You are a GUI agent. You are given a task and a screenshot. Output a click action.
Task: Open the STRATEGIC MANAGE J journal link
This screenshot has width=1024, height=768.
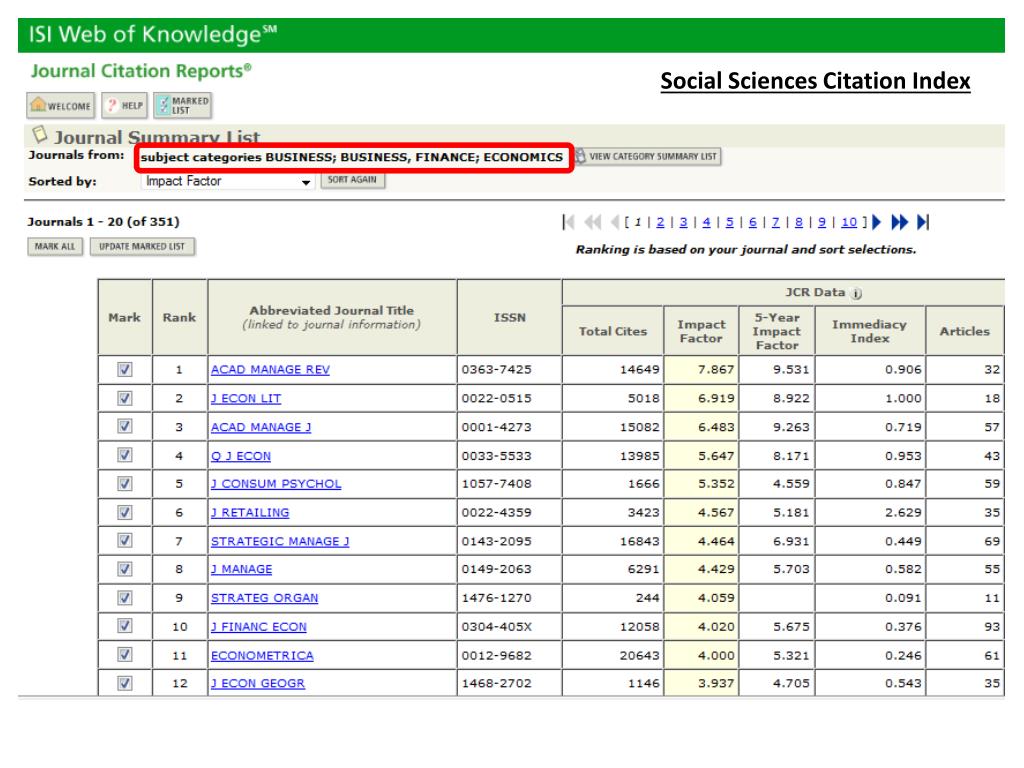pyautogui.click(x=280, y=541)
